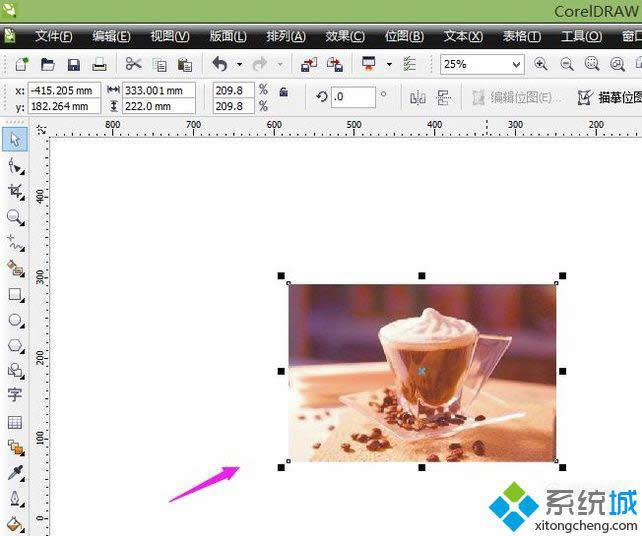Select the Text tool
Image resolution: width=642 pixels, height=536 pixels.
pyautogui.click(x=15, y=395)
